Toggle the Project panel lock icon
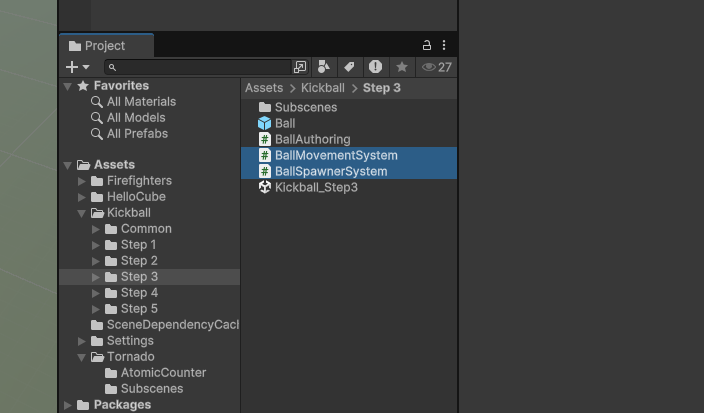The image size is (704, 413). [x=427, y=45]
